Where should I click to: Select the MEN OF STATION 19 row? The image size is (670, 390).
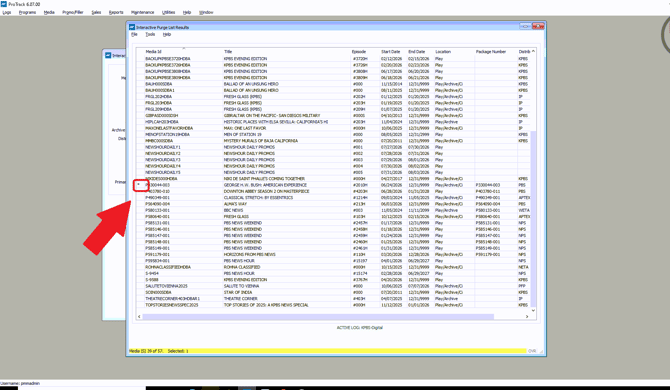[x=333, y=134]
